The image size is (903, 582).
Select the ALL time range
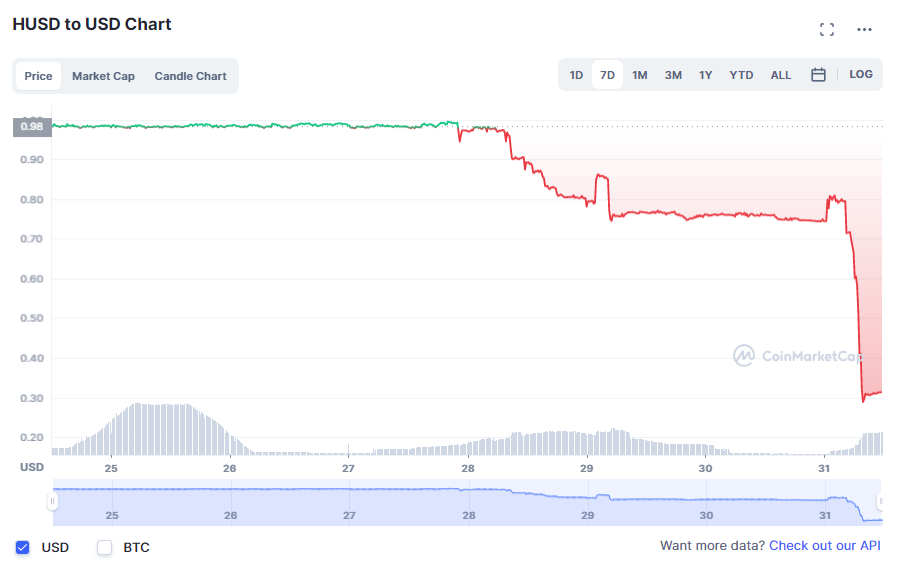780,75
